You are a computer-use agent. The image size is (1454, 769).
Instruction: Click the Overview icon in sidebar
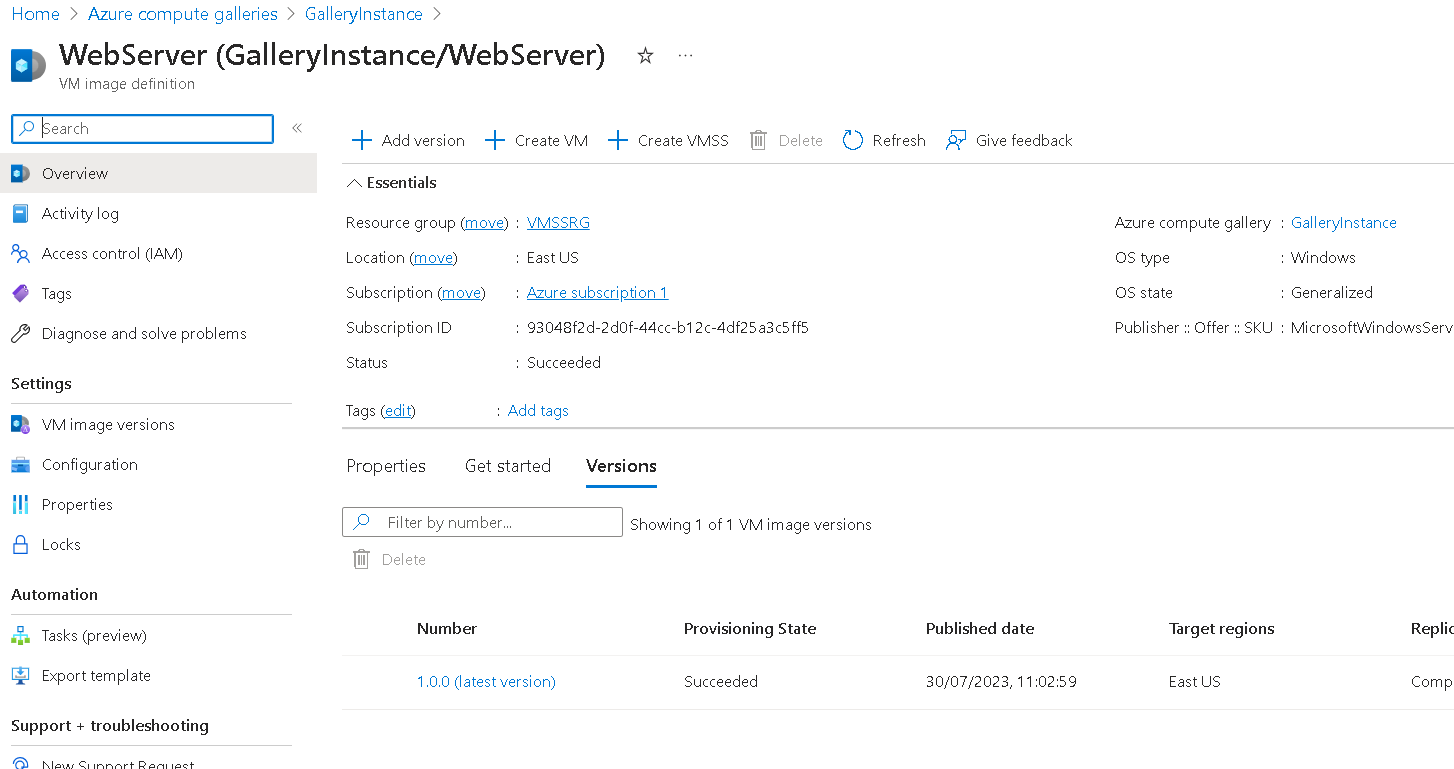tap(20, 173)
